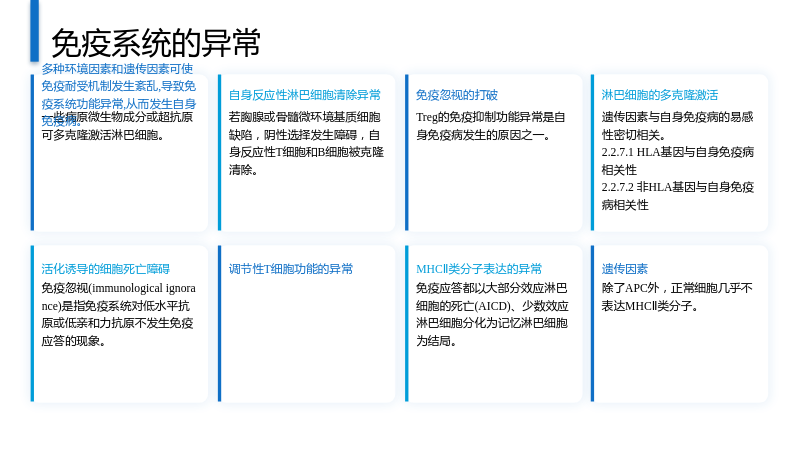This screenshot has width=800, height=450.
Task: Select paragraph containing immunological ignorance
Action: pos(118,314)
